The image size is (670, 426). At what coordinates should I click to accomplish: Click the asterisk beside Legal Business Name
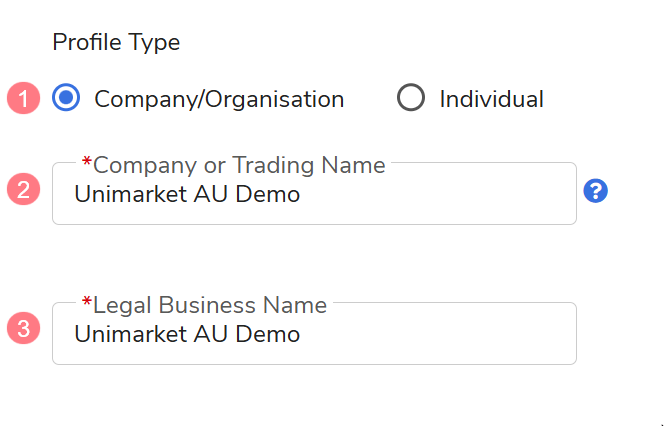[87, 303]
